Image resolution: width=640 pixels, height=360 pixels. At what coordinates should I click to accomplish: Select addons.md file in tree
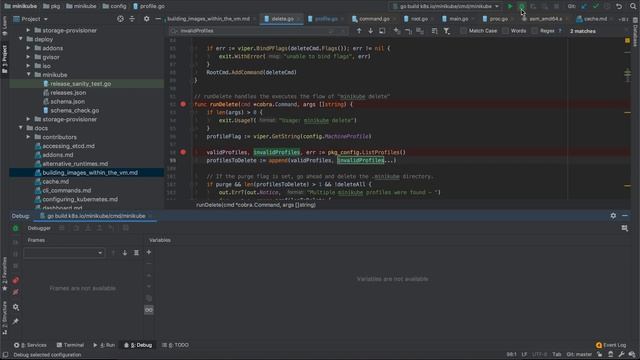tap(58, 155)
